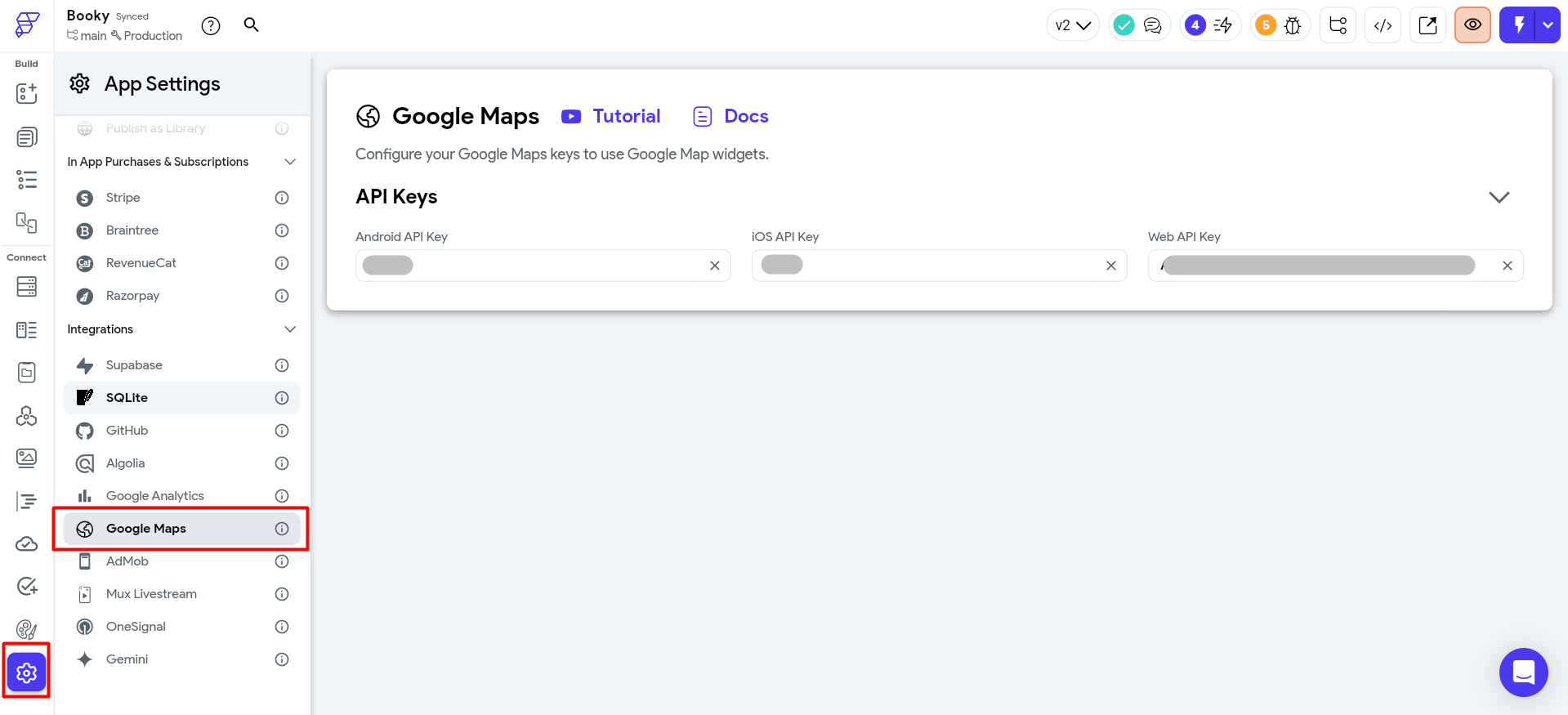
Task: Open the branching icon in toolbar
Action: 1338,25
